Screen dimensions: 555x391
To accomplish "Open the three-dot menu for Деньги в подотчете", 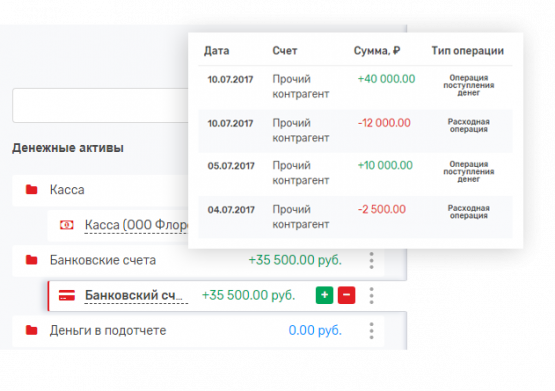I will click(x=371, y=330).
